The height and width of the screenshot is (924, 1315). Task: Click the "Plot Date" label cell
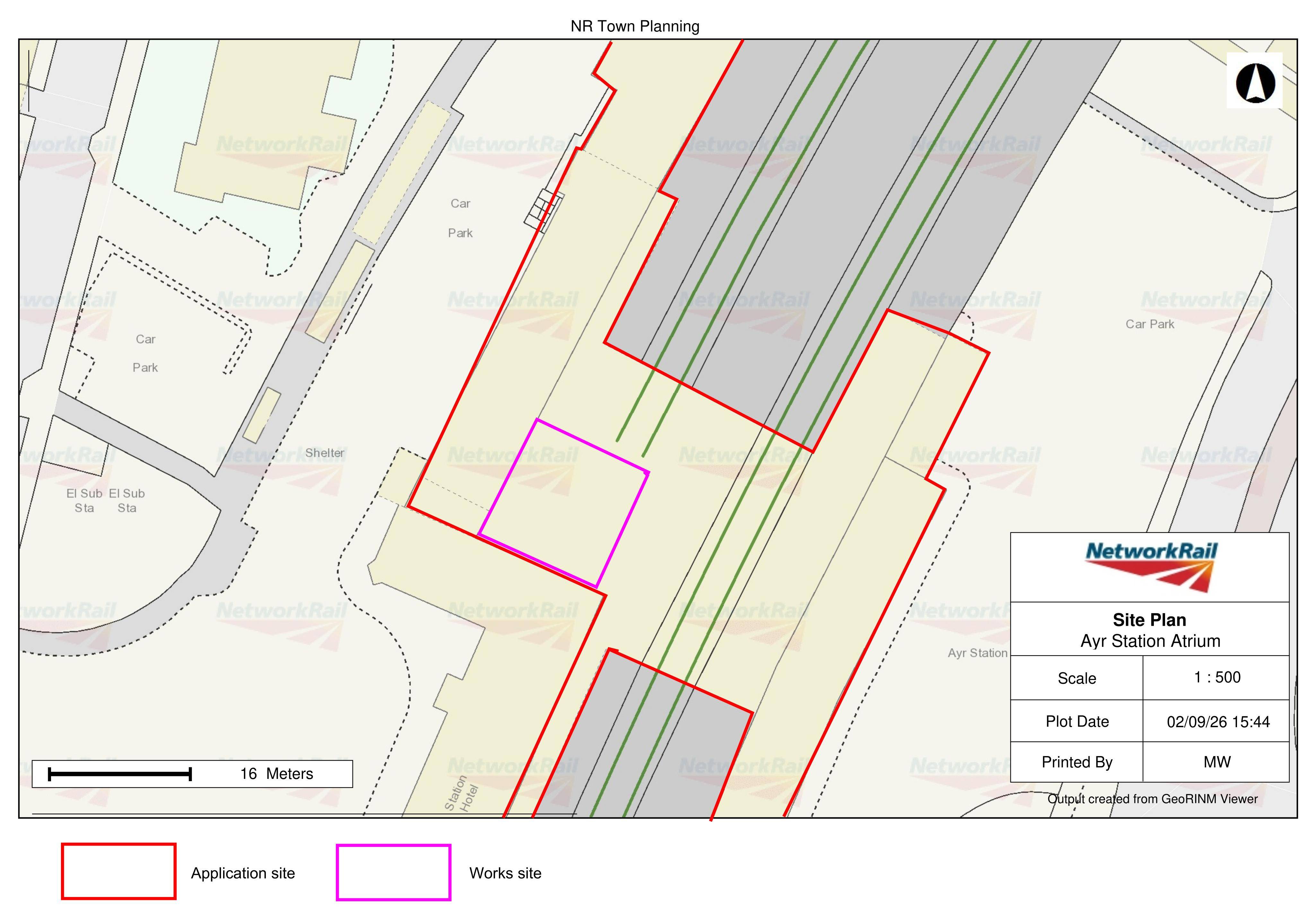1077,721
